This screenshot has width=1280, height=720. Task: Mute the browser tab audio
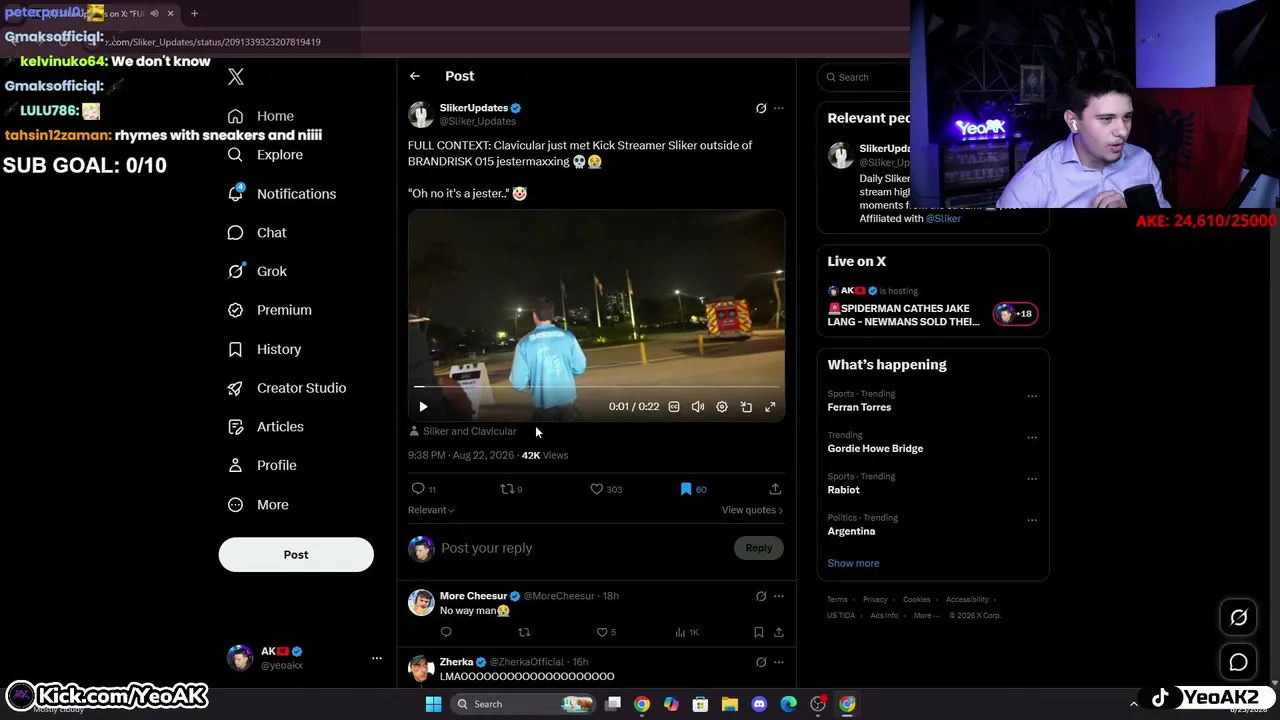click(154, 13)
